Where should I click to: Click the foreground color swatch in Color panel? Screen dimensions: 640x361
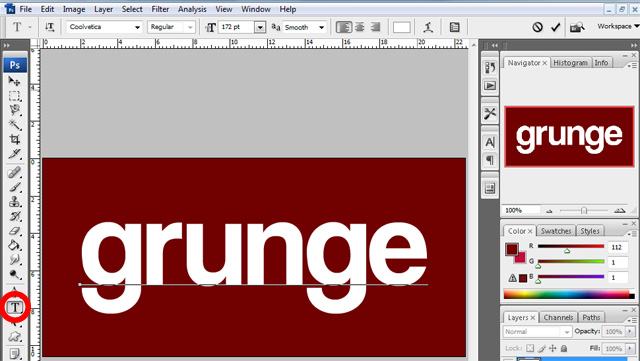tap(512, 249)
